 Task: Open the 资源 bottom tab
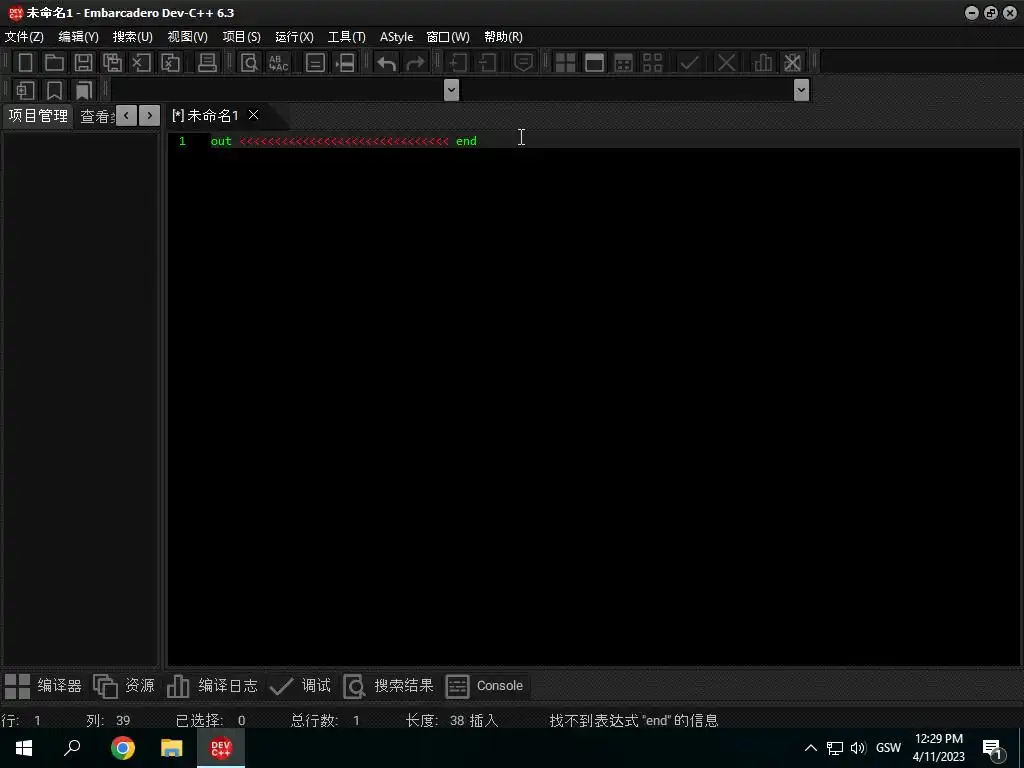(124, 686)
